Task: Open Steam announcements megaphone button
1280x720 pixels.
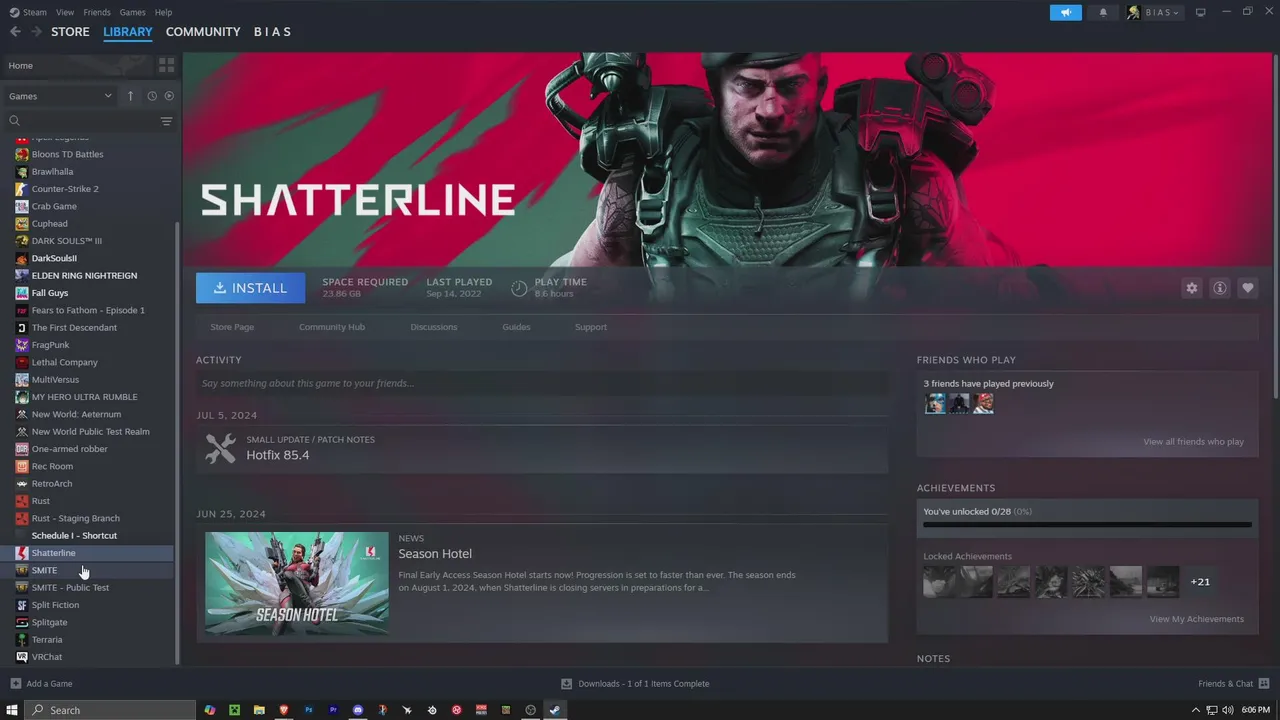Action: pos(1066,12)
